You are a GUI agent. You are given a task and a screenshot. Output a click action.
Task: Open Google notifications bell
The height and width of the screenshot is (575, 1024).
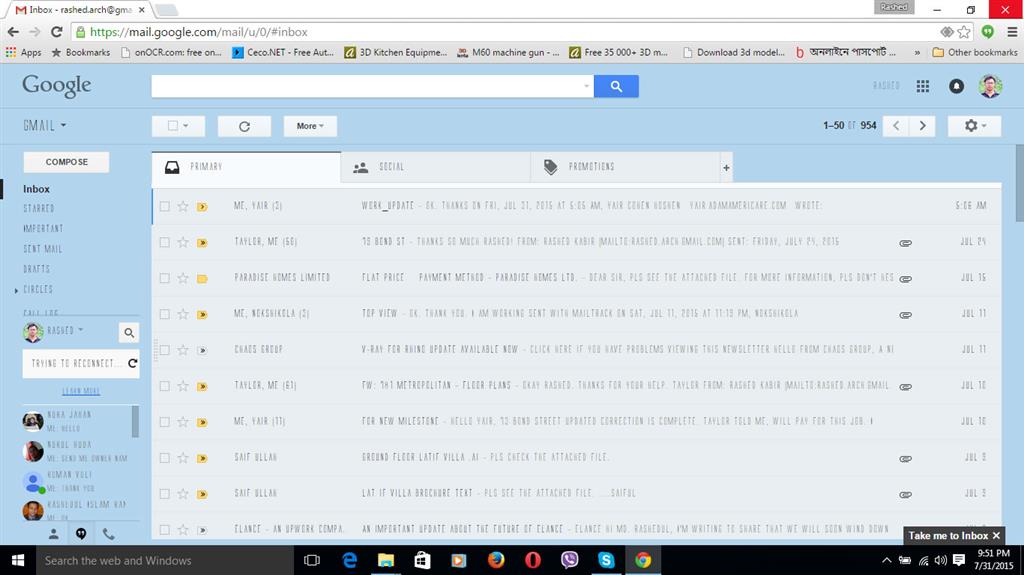click(x=956, y=86)
